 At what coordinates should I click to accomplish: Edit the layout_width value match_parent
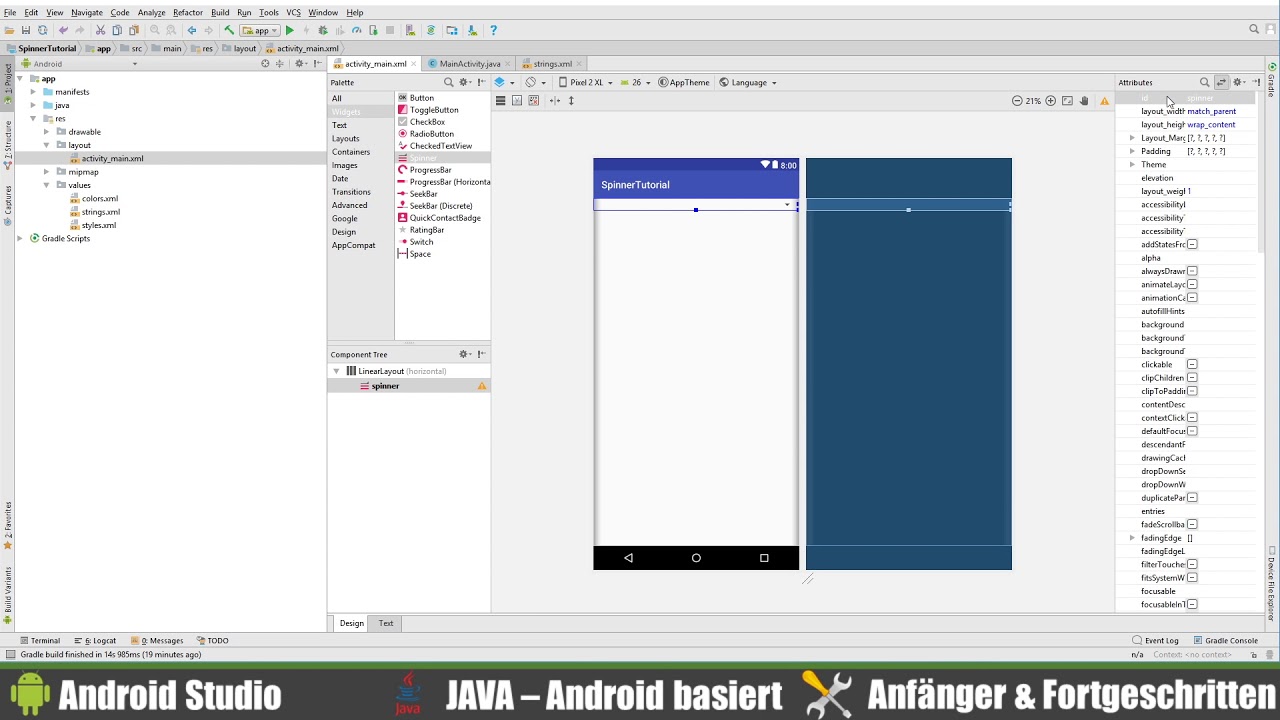click(1211, 111)
